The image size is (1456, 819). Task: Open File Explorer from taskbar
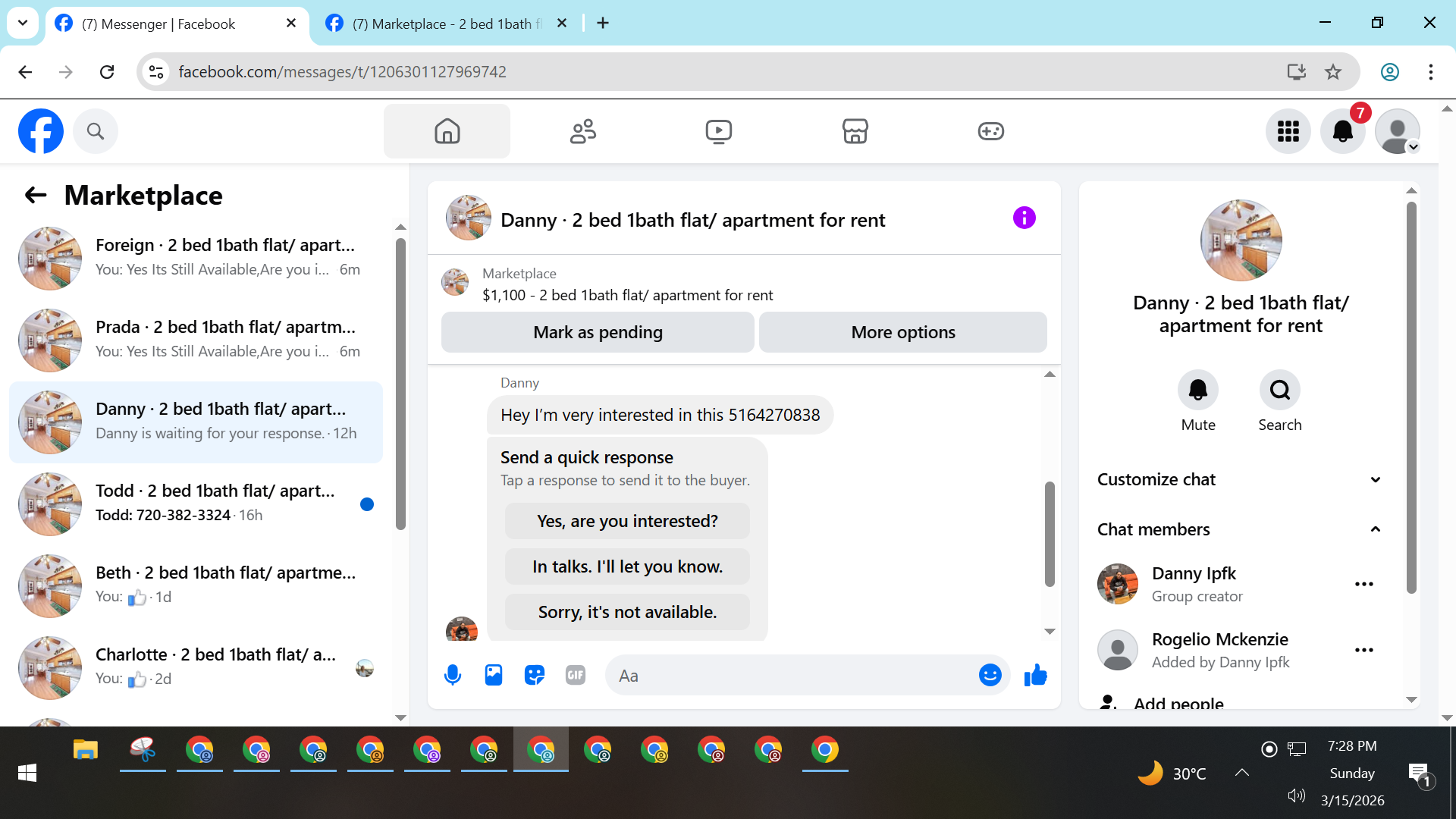click(x=86, y=751)
